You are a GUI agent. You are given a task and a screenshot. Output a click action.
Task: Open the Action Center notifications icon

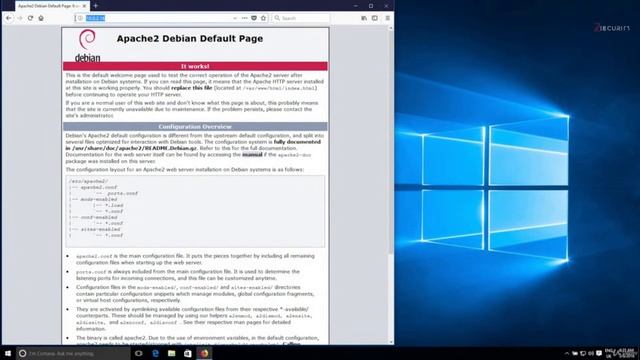coord(599,353)
